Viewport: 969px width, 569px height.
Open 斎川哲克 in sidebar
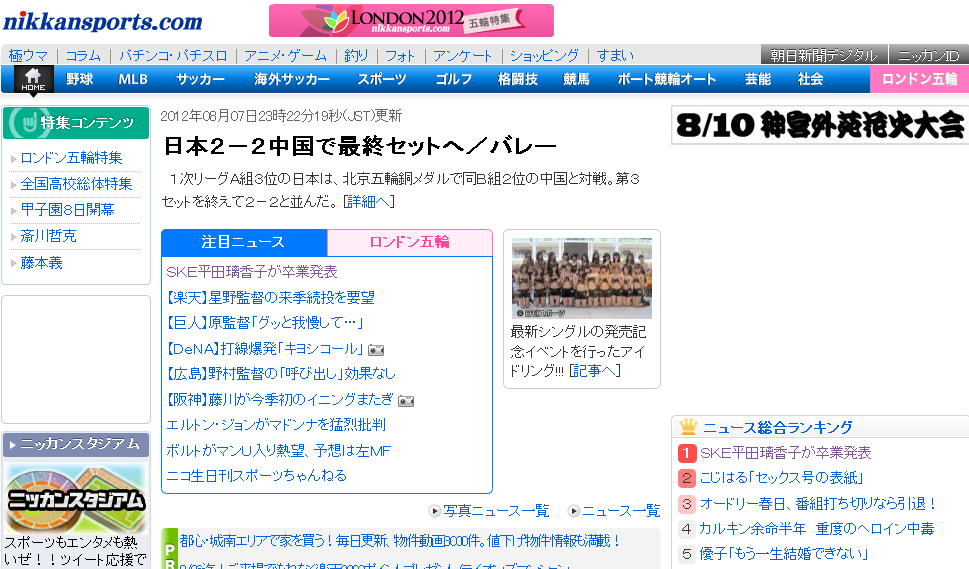48,236
